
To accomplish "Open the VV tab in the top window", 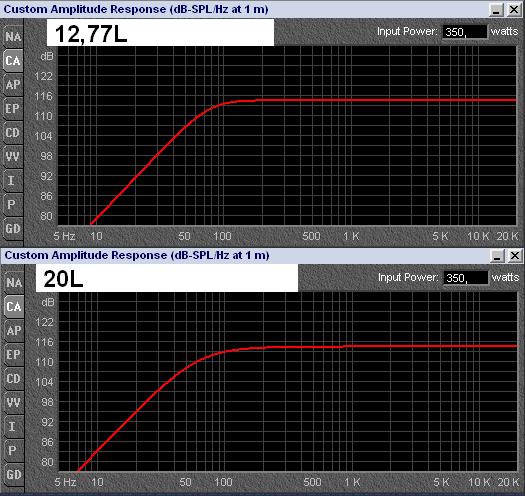I will coord(13,156).
